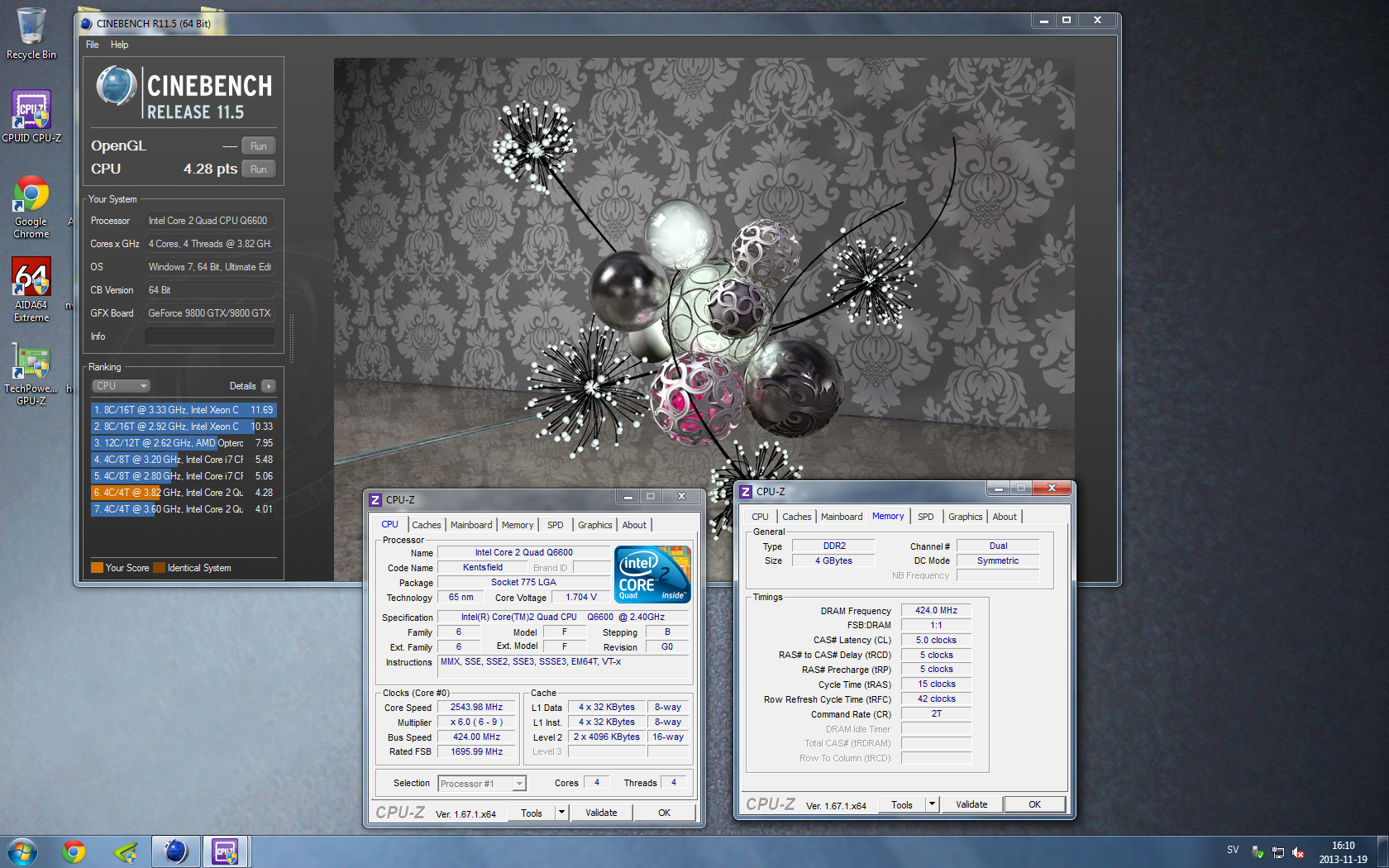This screenshot has width=1389, height=868.
Task: Open Memory tab in CPU window
Action: click(x=518, y=525)
